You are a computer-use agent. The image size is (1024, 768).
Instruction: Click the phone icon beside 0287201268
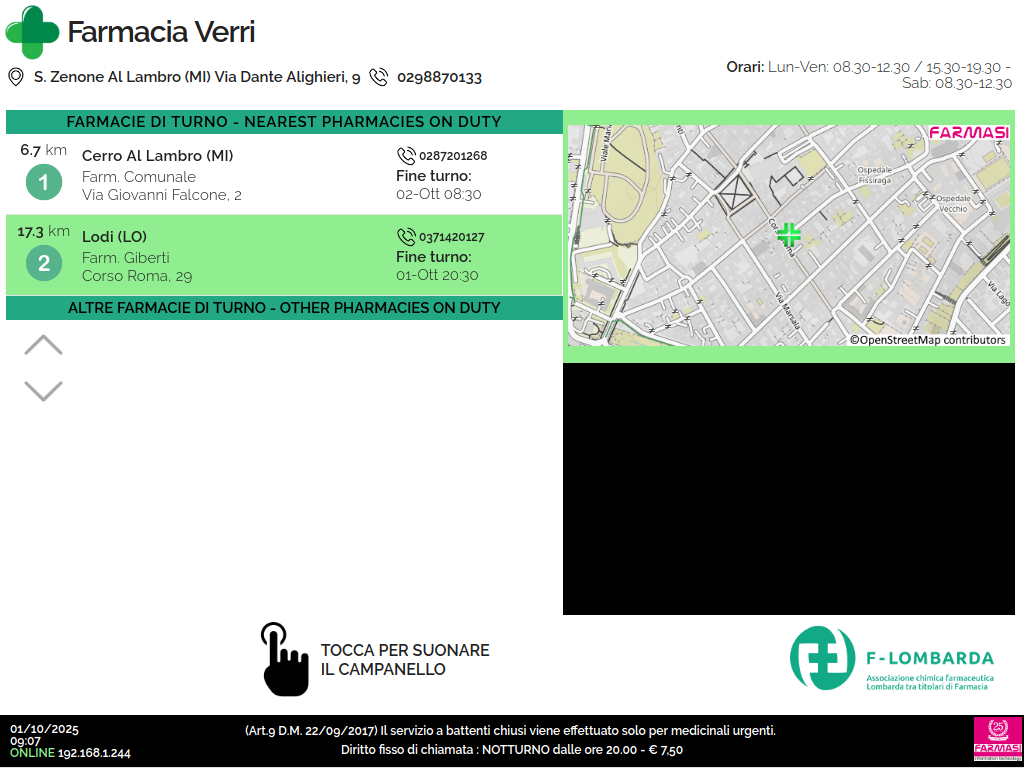pyautogui.click(x=406, y=156)
